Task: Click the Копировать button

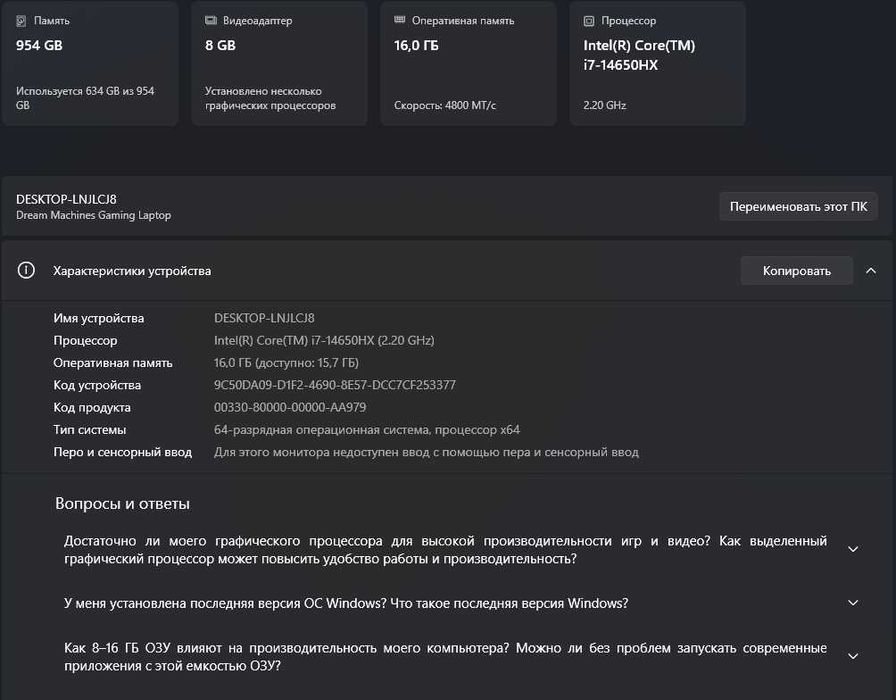Action: (797, 271)
